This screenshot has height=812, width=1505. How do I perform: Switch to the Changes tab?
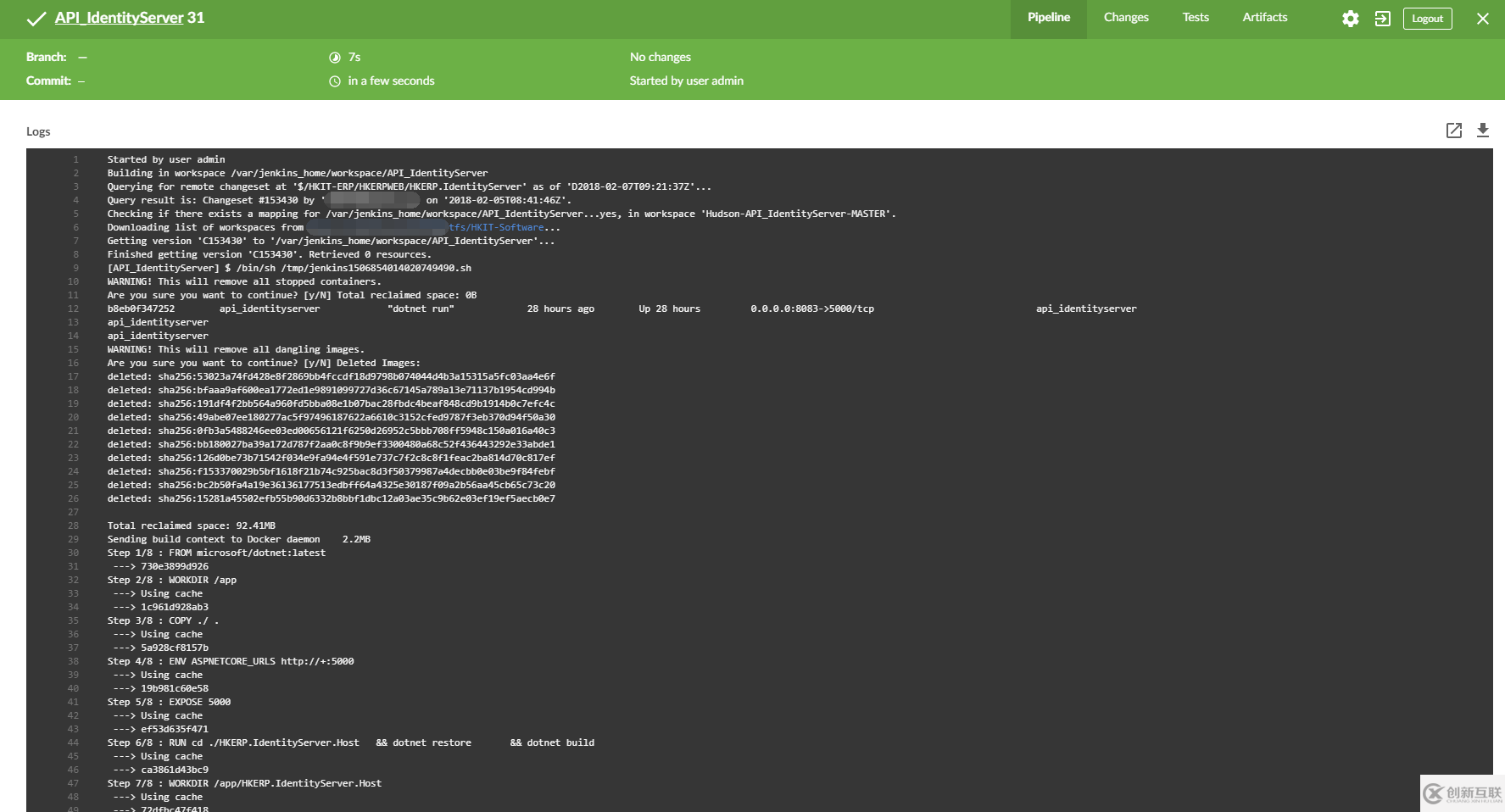pos(1126,18)
